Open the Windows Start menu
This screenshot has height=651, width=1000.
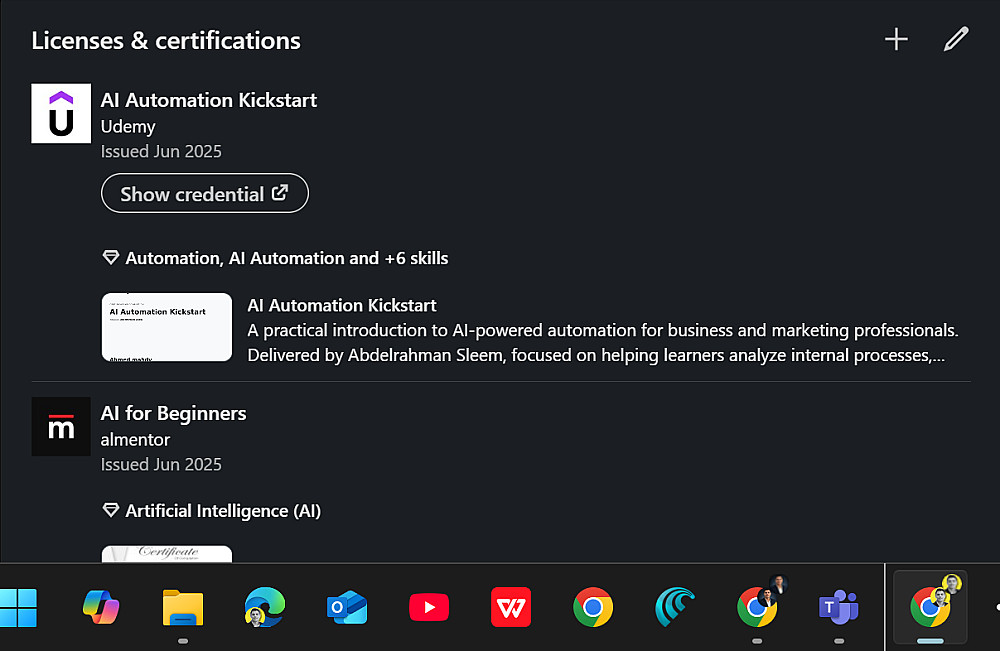[x=19, y=606]
